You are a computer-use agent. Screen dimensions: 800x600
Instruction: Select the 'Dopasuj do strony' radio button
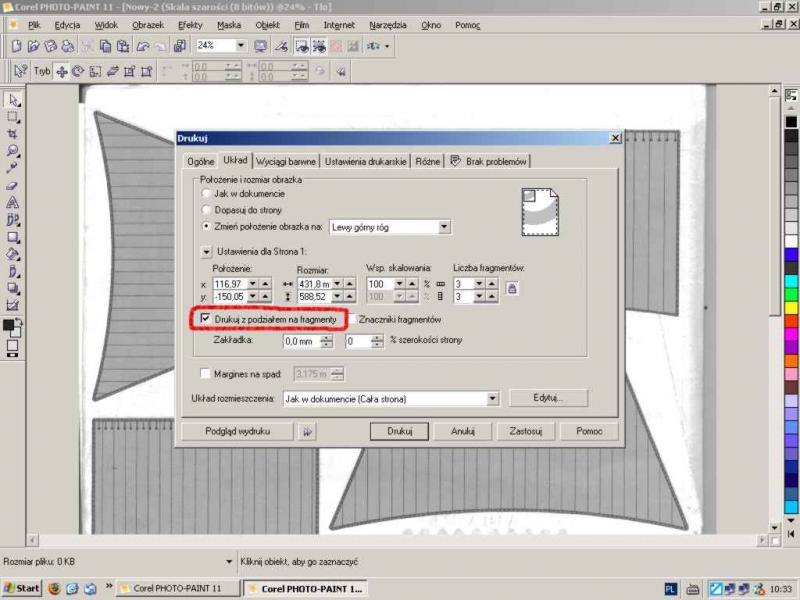click(x=206, y=210)
